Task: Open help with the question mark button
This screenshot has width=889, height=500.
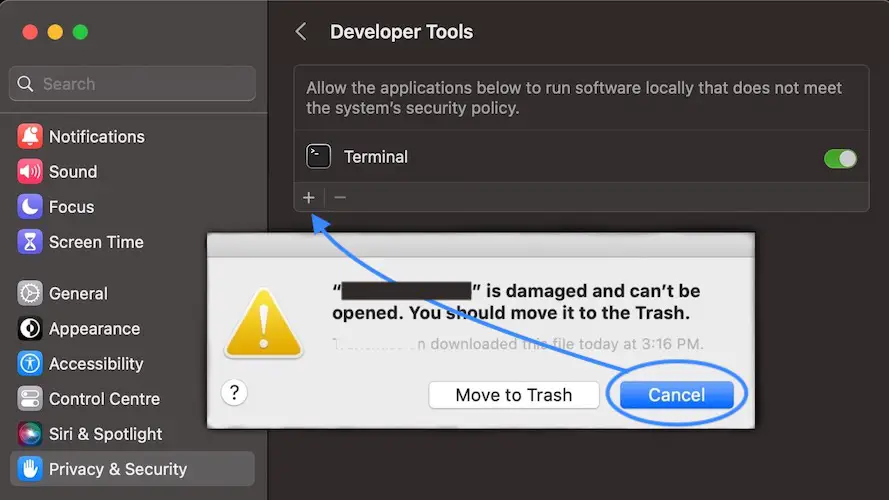Action: click(234, 392)
